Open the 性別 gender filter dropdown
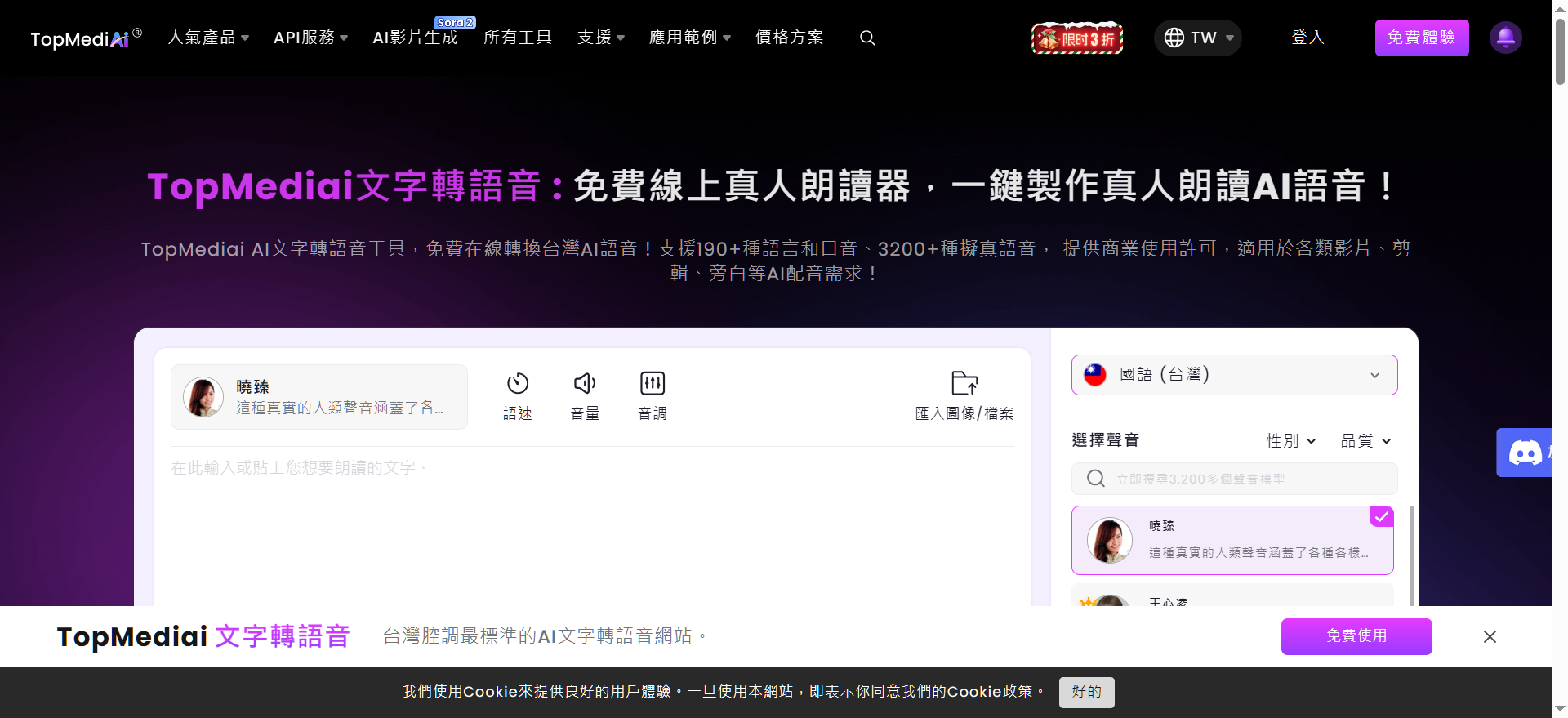The image size is (1568, 718). [1290, 441]
